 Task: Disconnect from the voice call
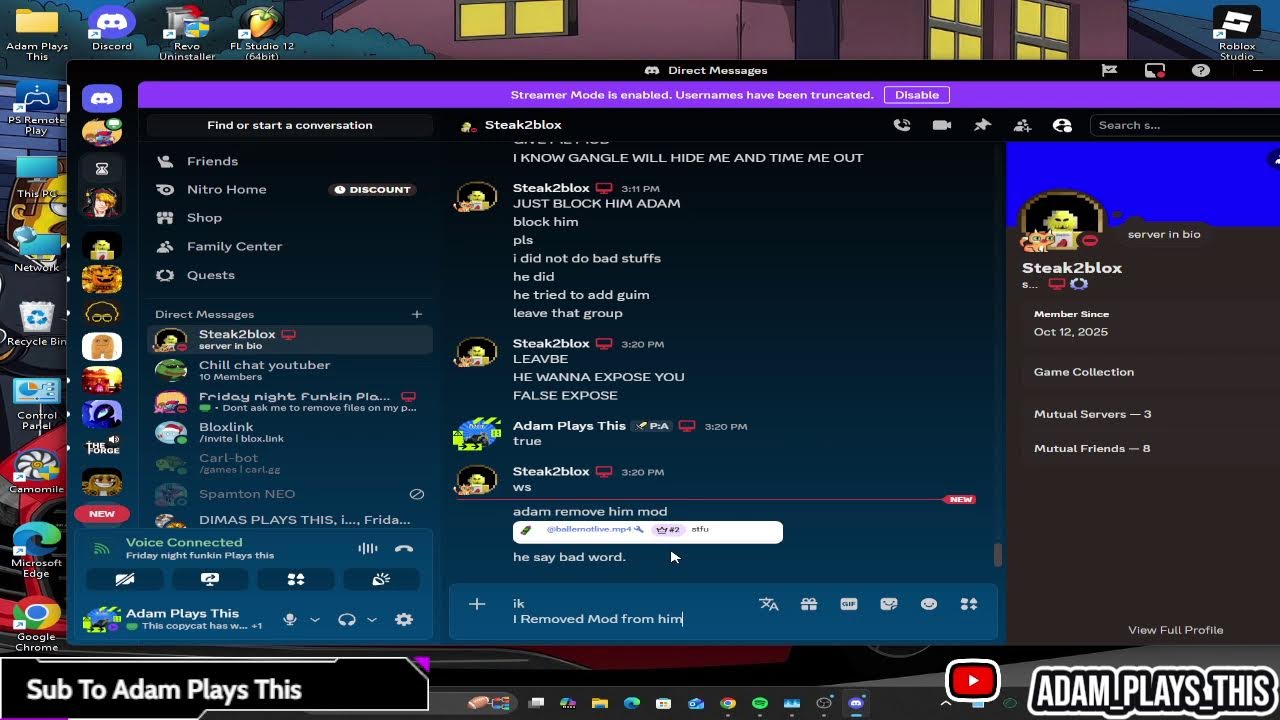pos(404,548)
